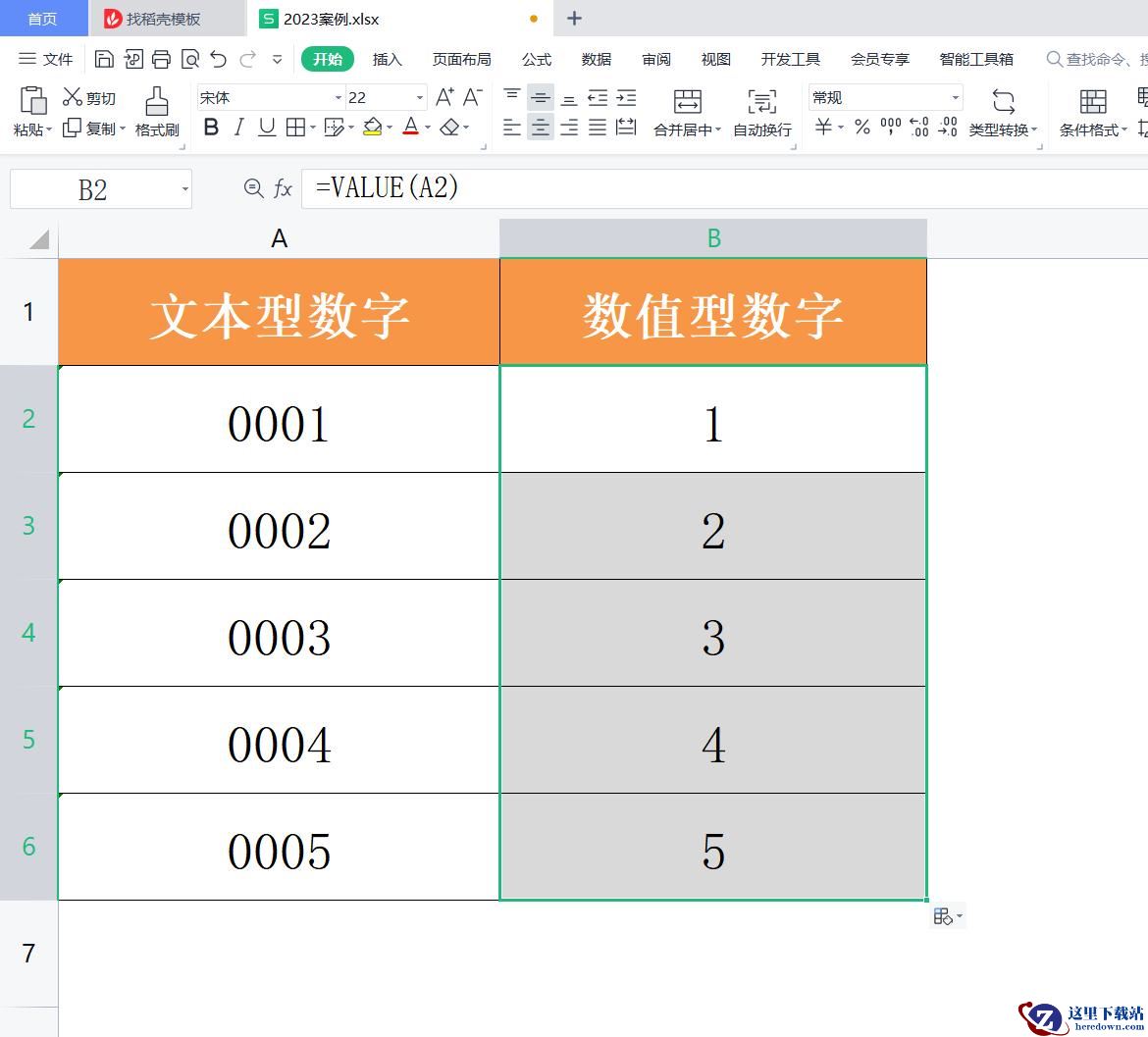Toggle center horizontal alignment

pyautogui.click(x=541, y=128)
